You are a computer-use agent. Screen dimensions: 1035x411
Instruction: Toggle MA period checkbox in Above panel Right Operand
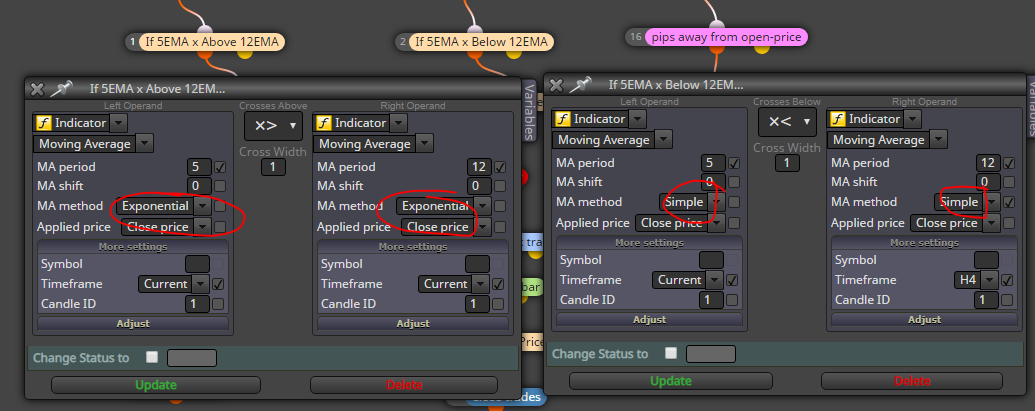point(500,167)
